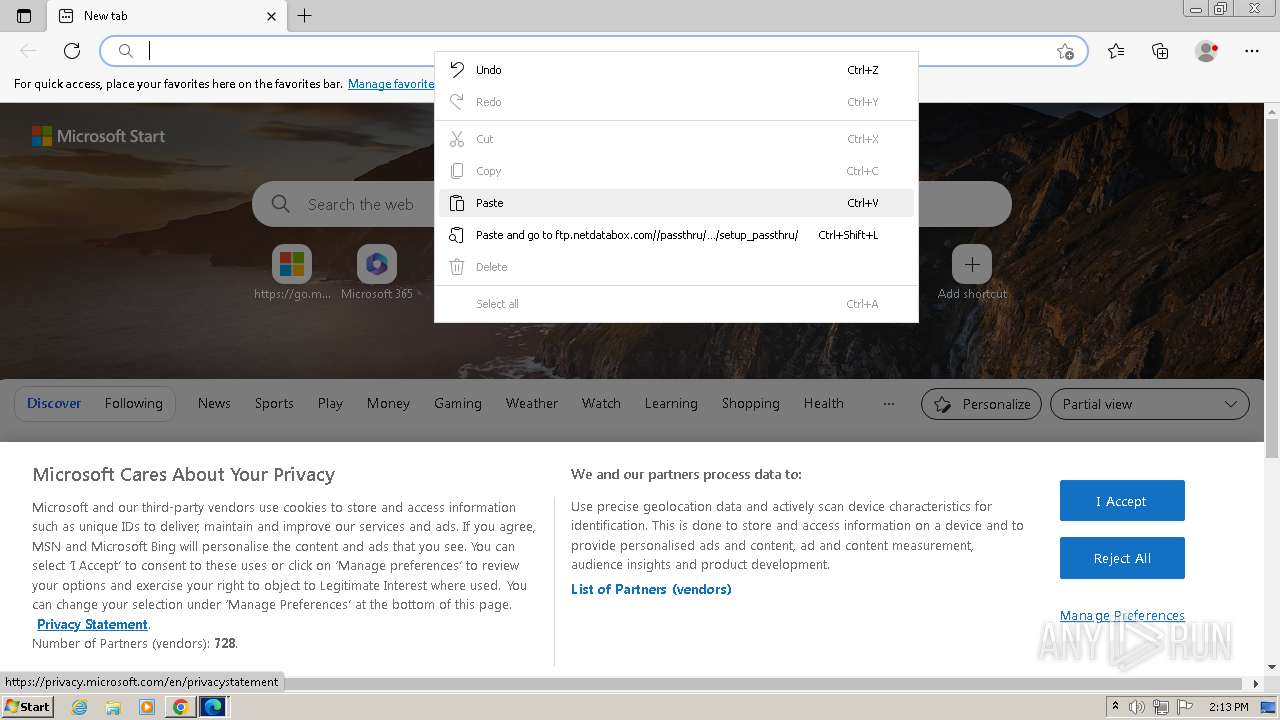The width and height of the screenshot is (1280, 720).
Task: Open the Favorites panel icon
Action: [x=1116, y=51]
